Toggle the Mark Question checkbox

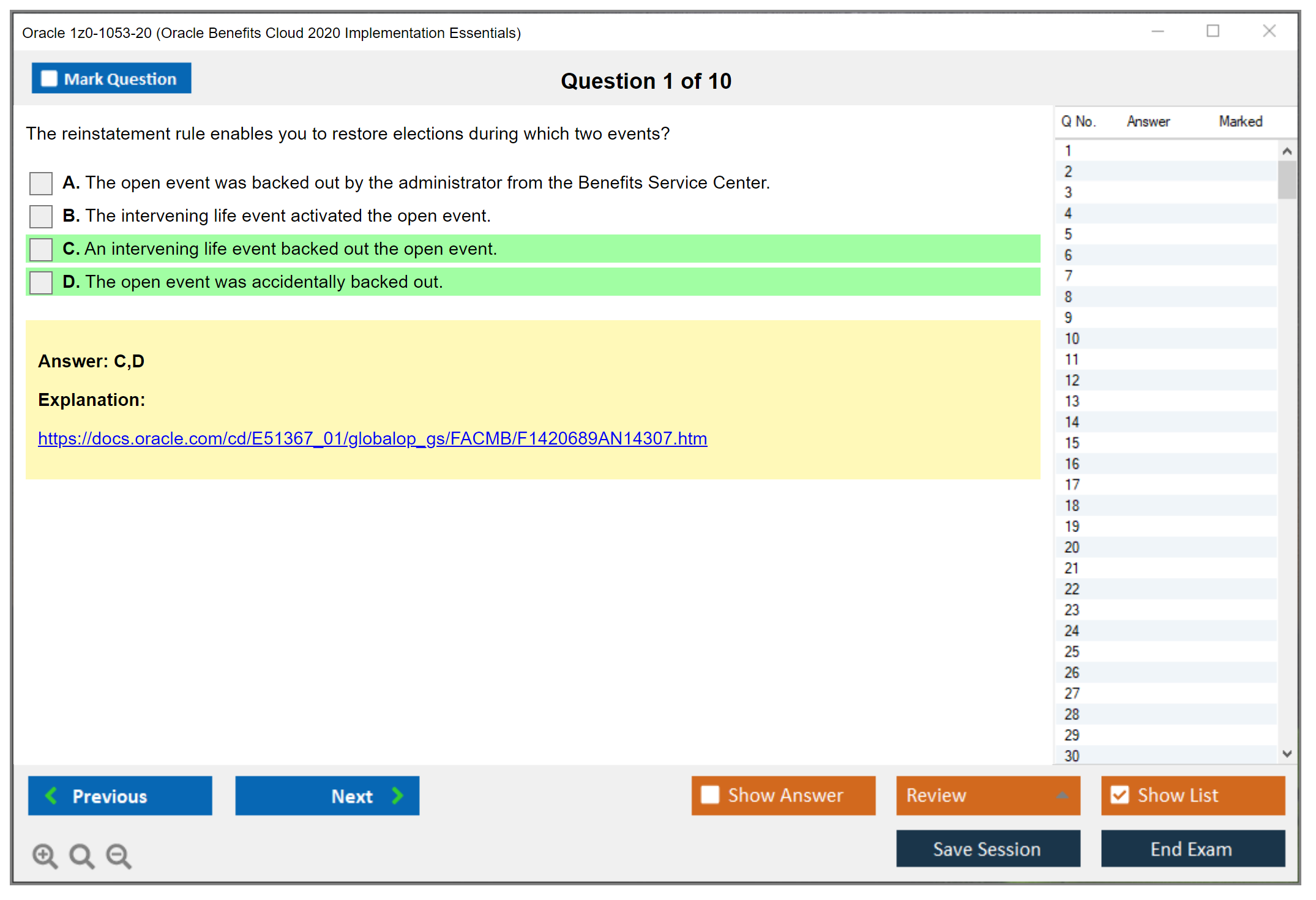pos(49,79)
